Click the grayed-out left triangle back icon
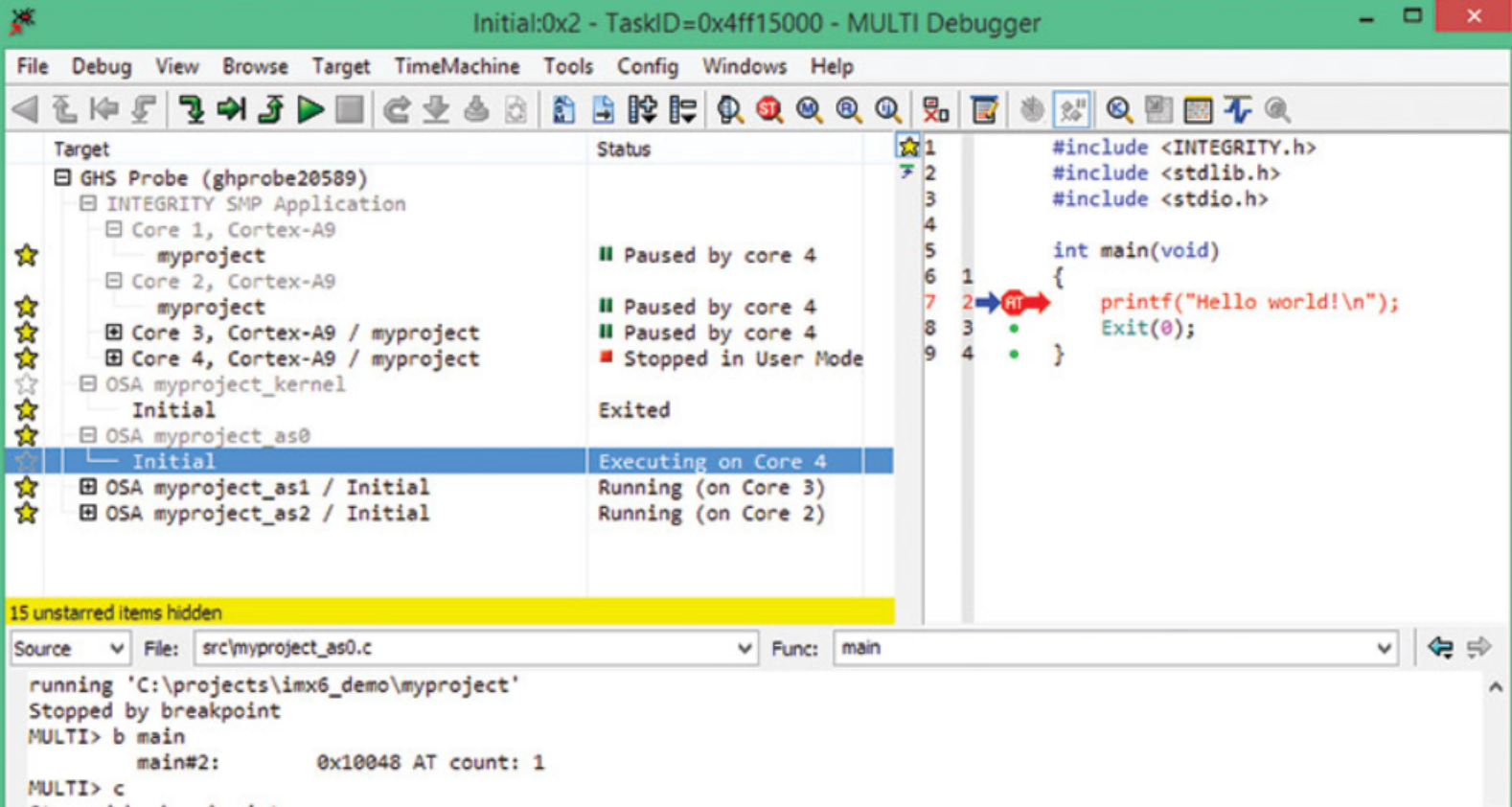Viewport: 1512px width, 807px height. click(x=25, y=109)
